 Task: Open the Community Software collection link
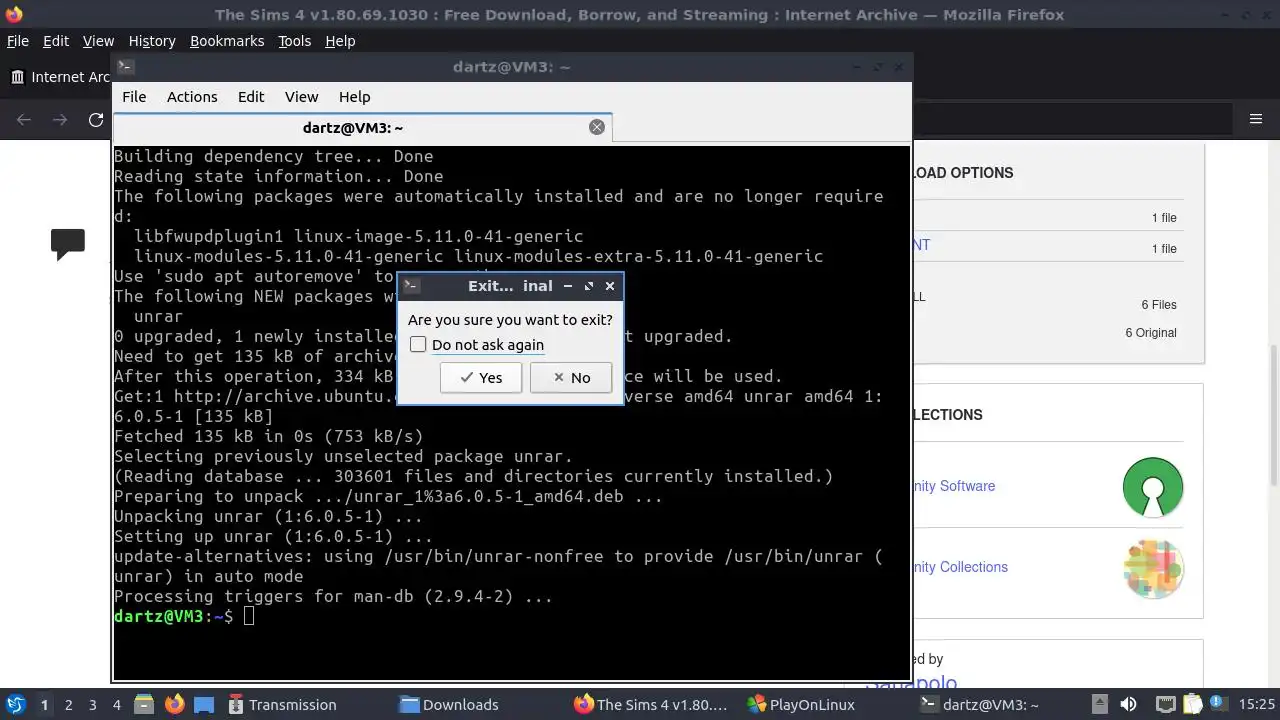pos(953,486)
